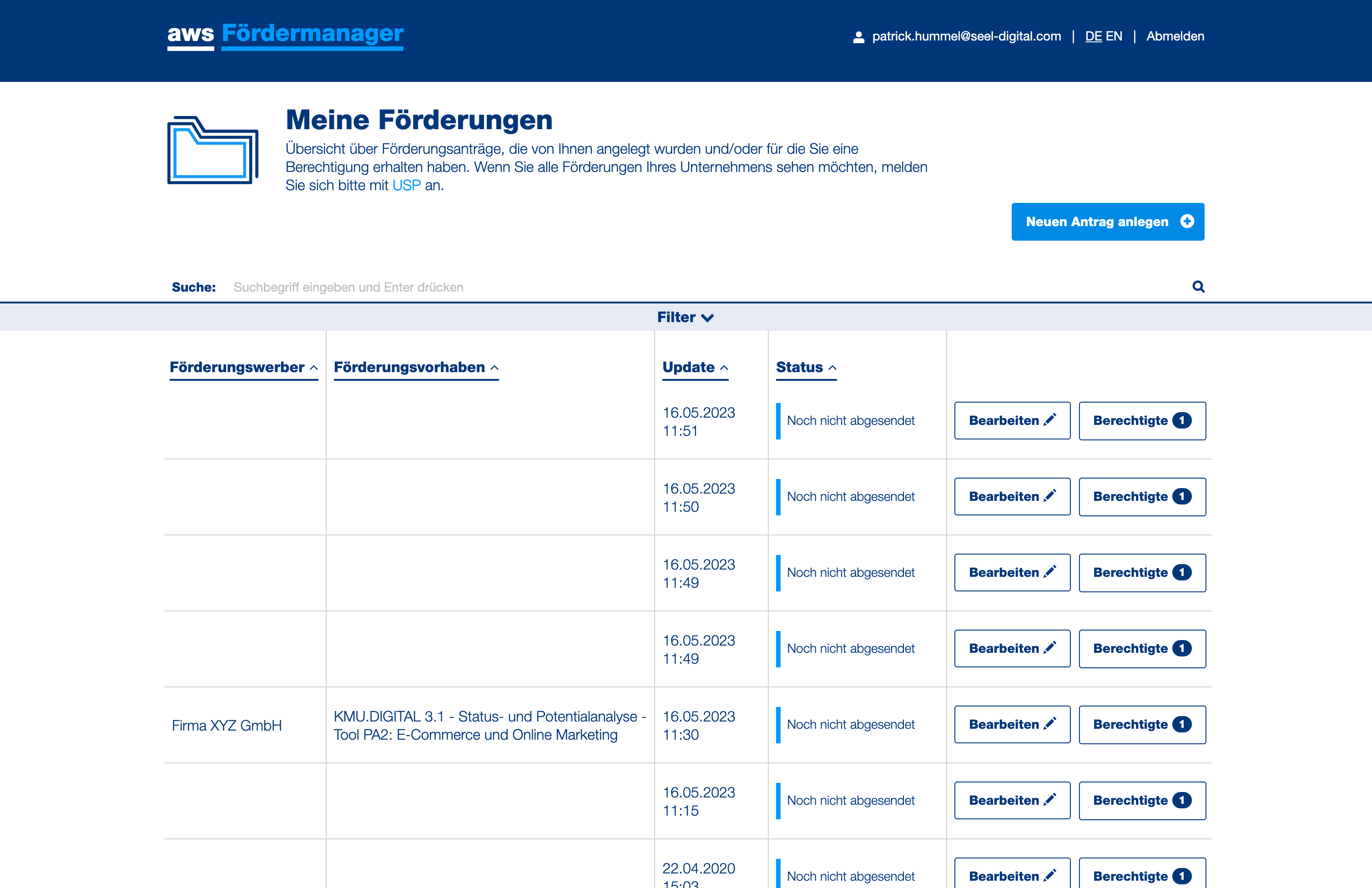Open the USP link
Viewport: 1372px width, 888px height.
[406, 185]
